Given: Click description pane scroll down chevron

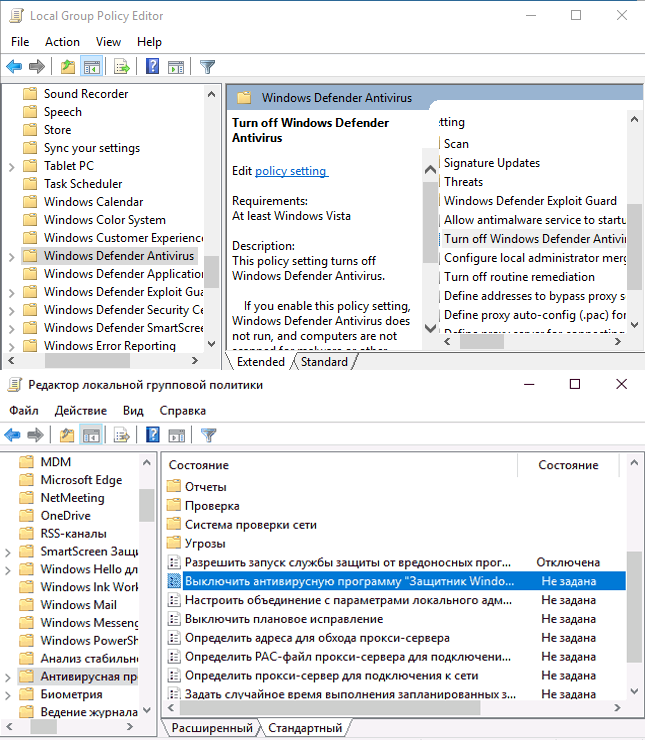Looking at the screenshot, I should coord(430,328).
